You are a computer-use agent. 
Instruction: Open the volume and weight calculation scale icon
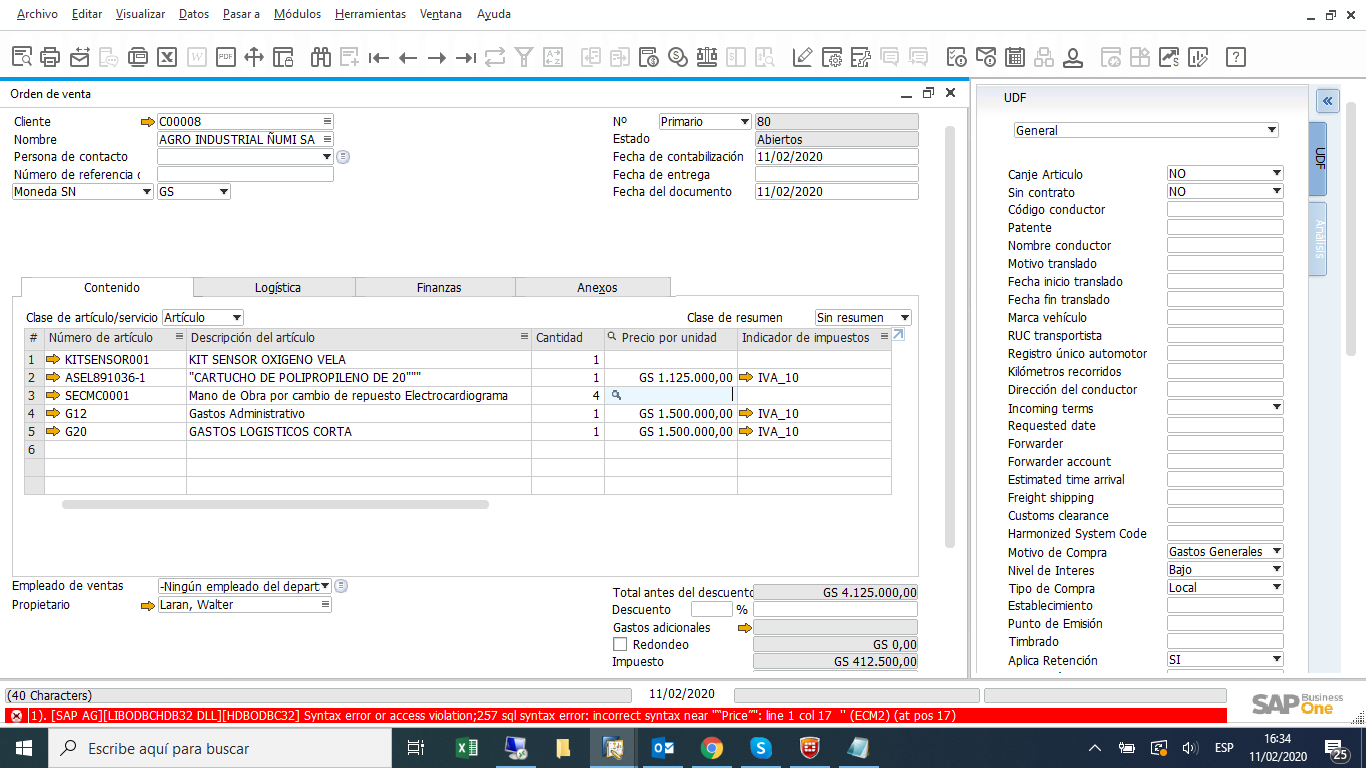coord(707,57)
